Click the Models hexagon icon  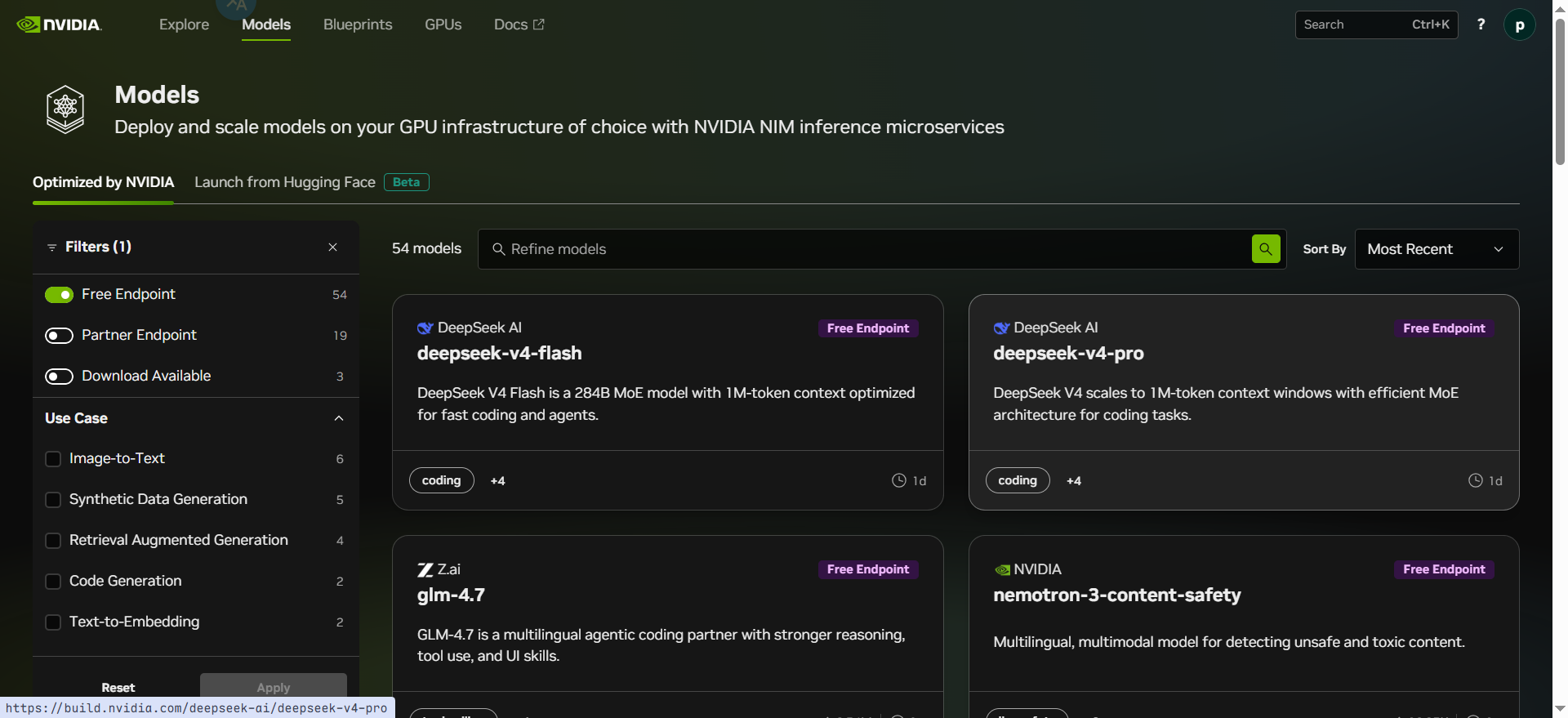[65, 109]
